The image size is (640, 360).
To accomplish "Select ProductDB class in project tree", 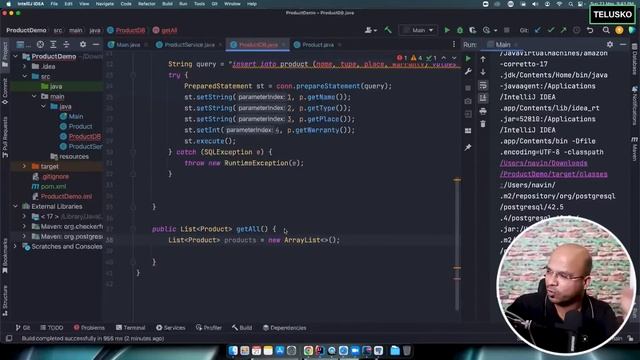I will (84, 136).
